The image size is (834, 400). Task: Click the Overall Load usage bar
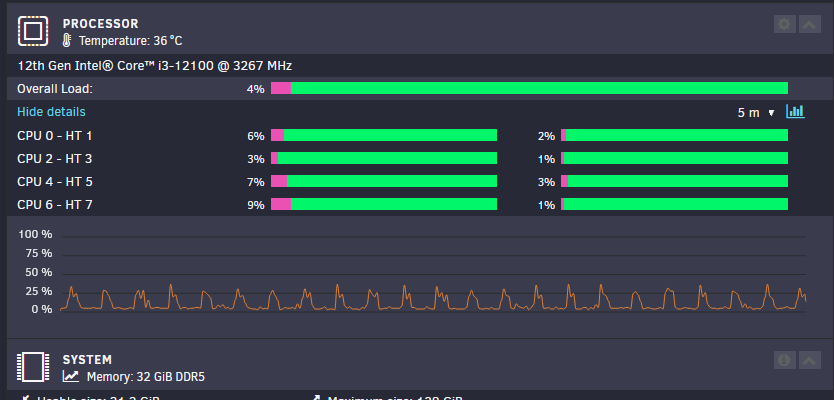(x=529, y=88)
